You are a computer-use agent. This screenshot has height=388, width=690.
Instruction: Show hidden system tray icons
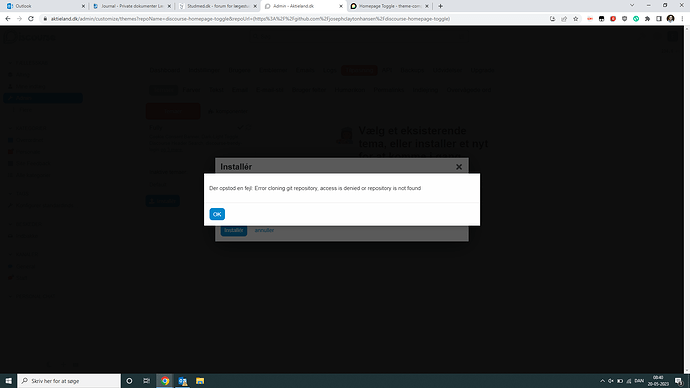point(602,381)
